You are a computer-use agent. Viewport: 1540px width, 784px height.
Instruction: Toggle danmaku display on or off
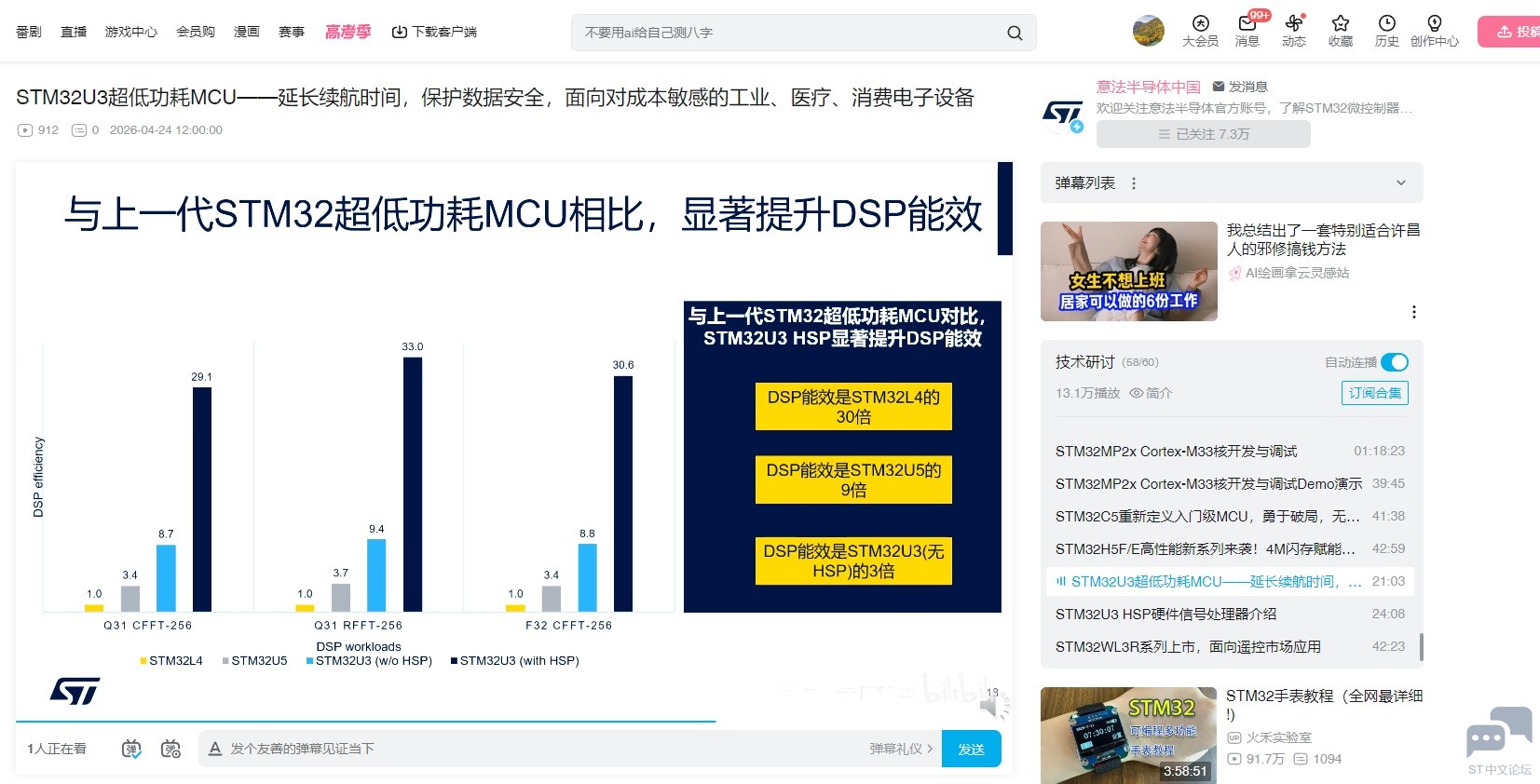click(x=131, y=749)
